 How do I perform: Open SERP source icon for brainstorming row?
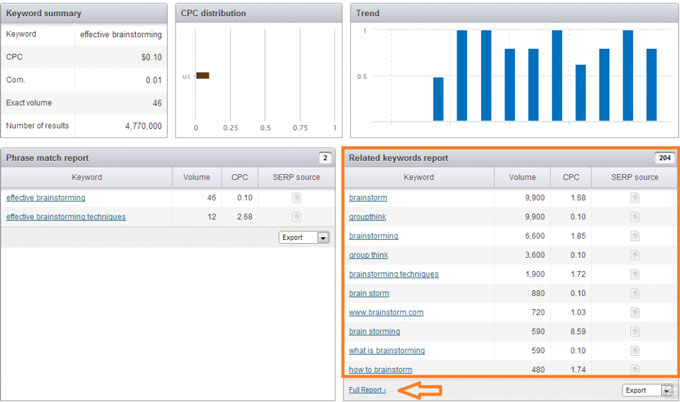tap(634, 236)
